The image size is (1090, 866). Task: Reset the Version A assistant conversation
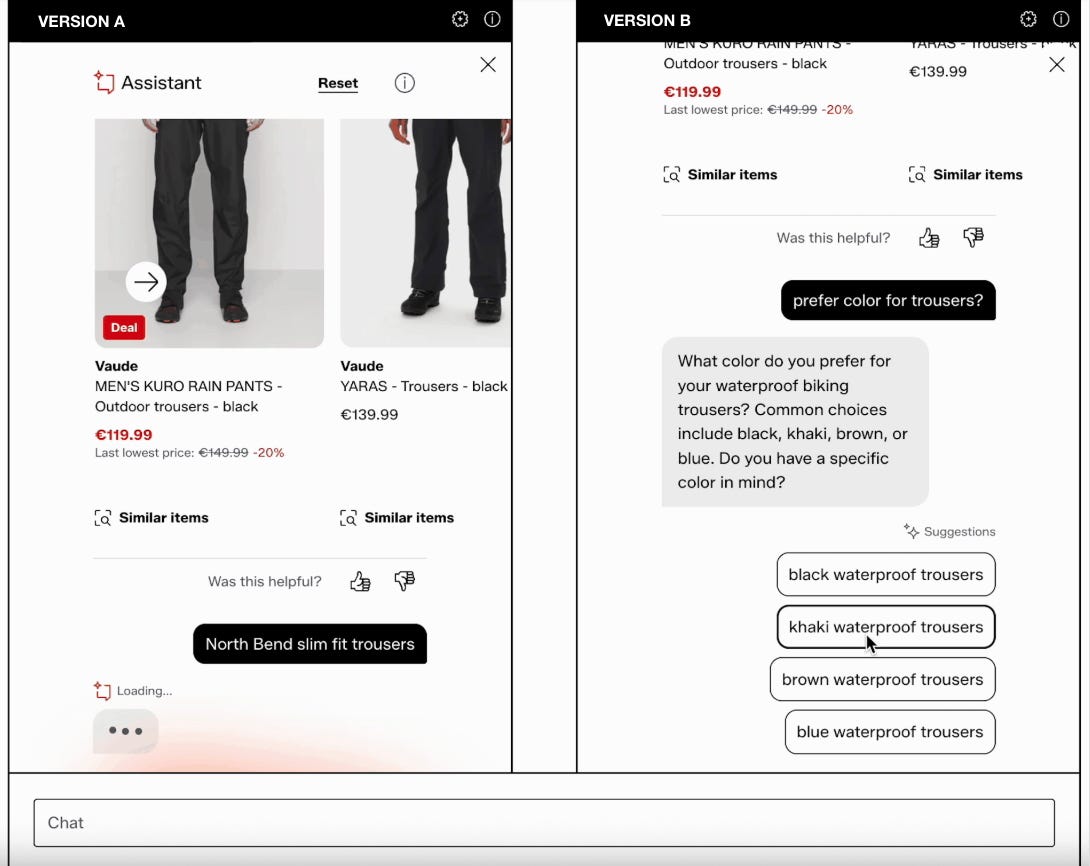(338, 83)
